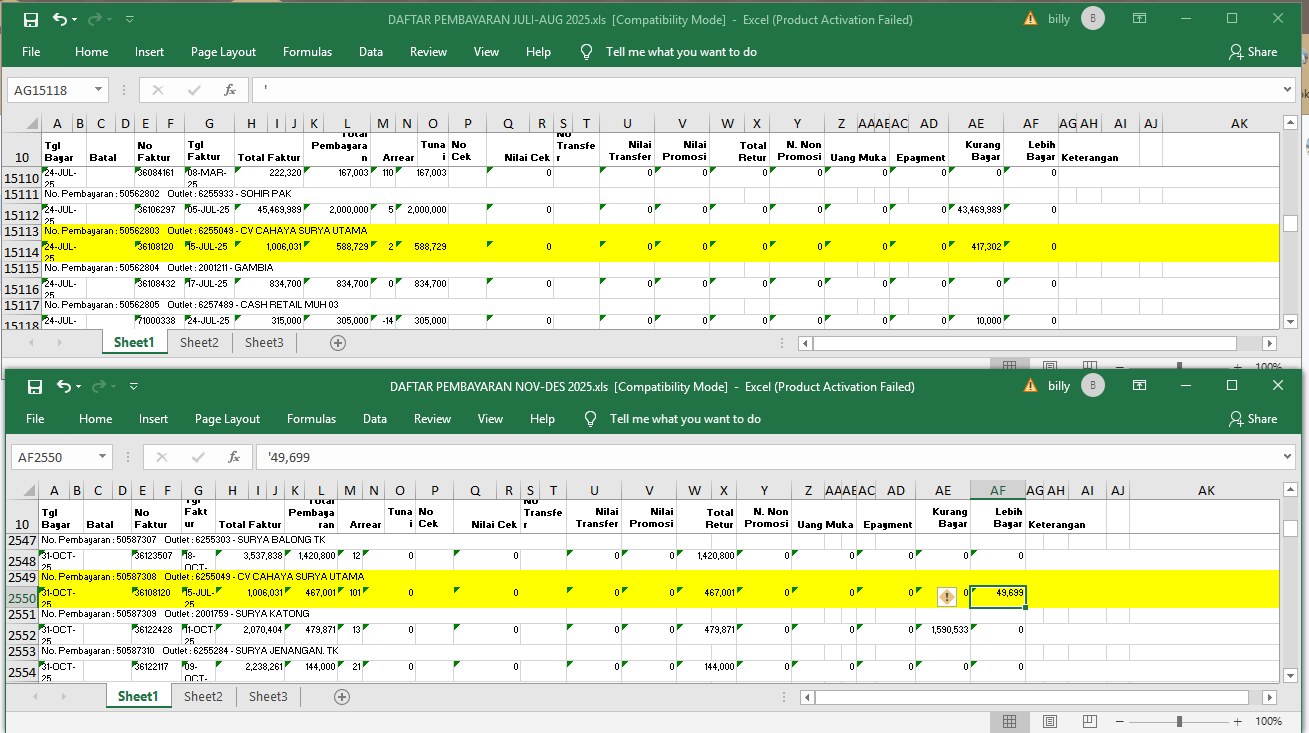1309x733 pixels.
Task: Click Share icon in JULI-AUG window
Action: 1236,52
